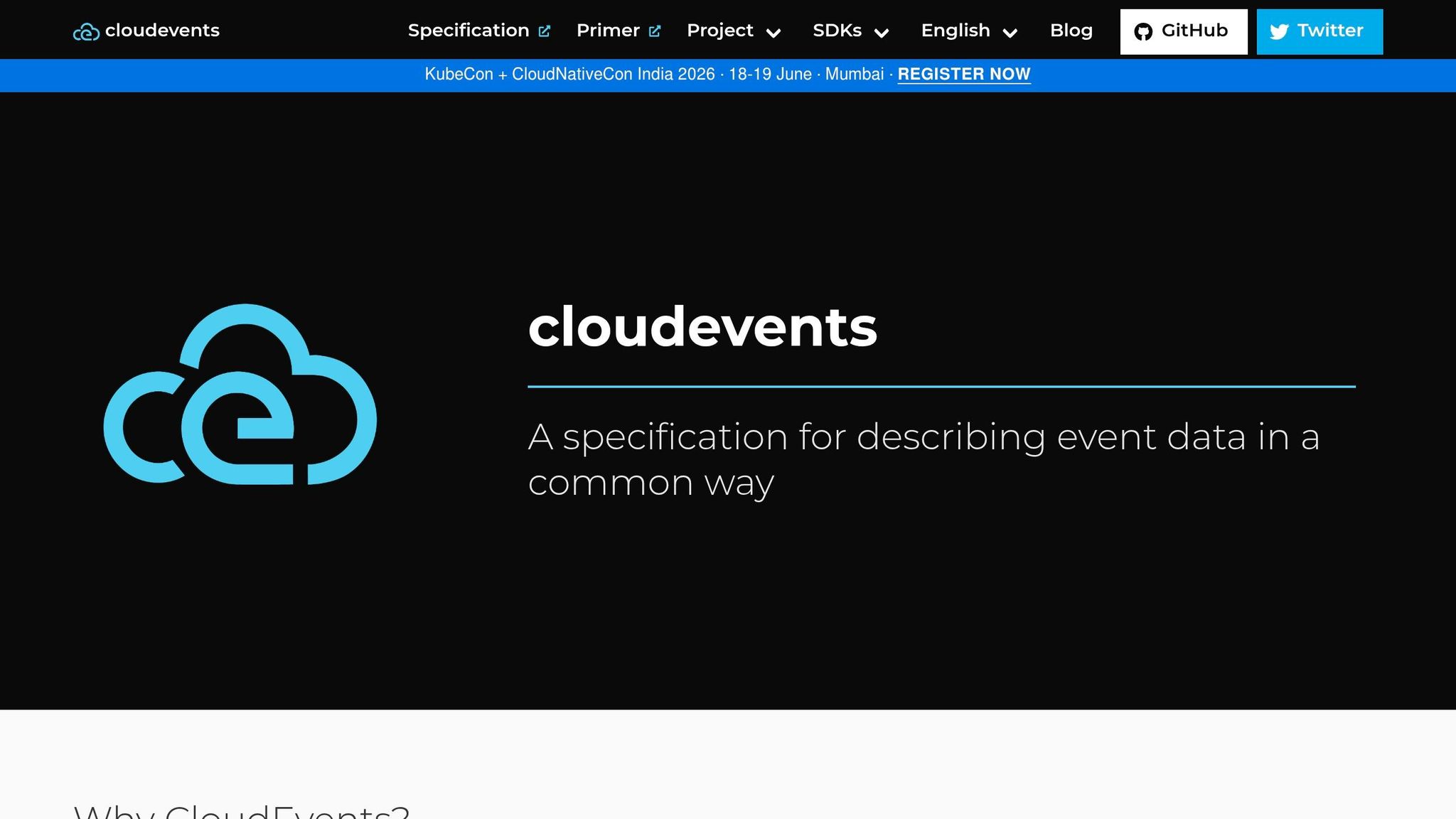The image size is (1456, 819).
Task: Click the cloudevents cloud logo in the navbar
Action: click(x=86, y=31)
